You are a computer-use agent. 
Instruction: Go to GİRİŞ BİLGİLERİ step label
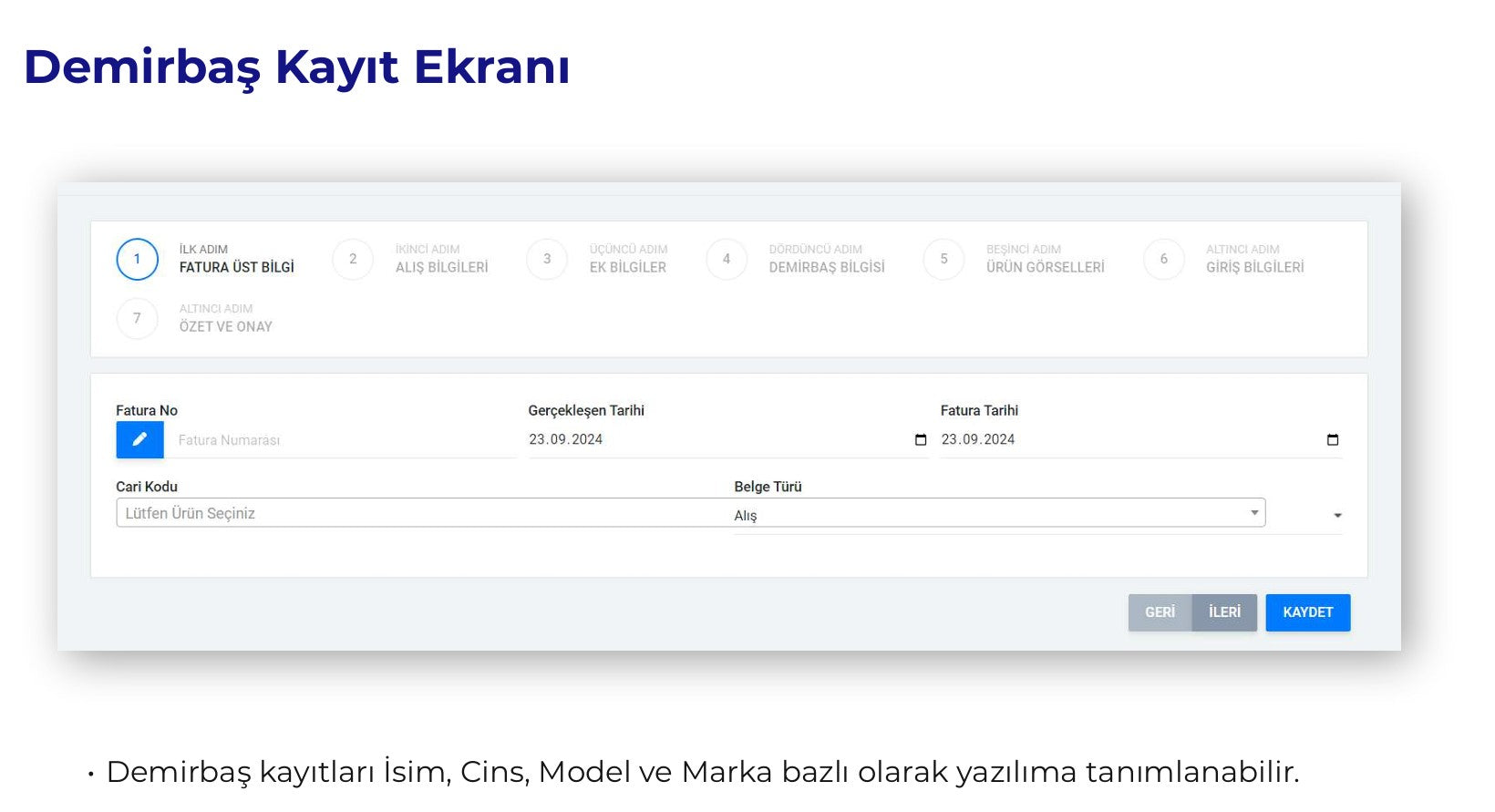point(1255,267)
